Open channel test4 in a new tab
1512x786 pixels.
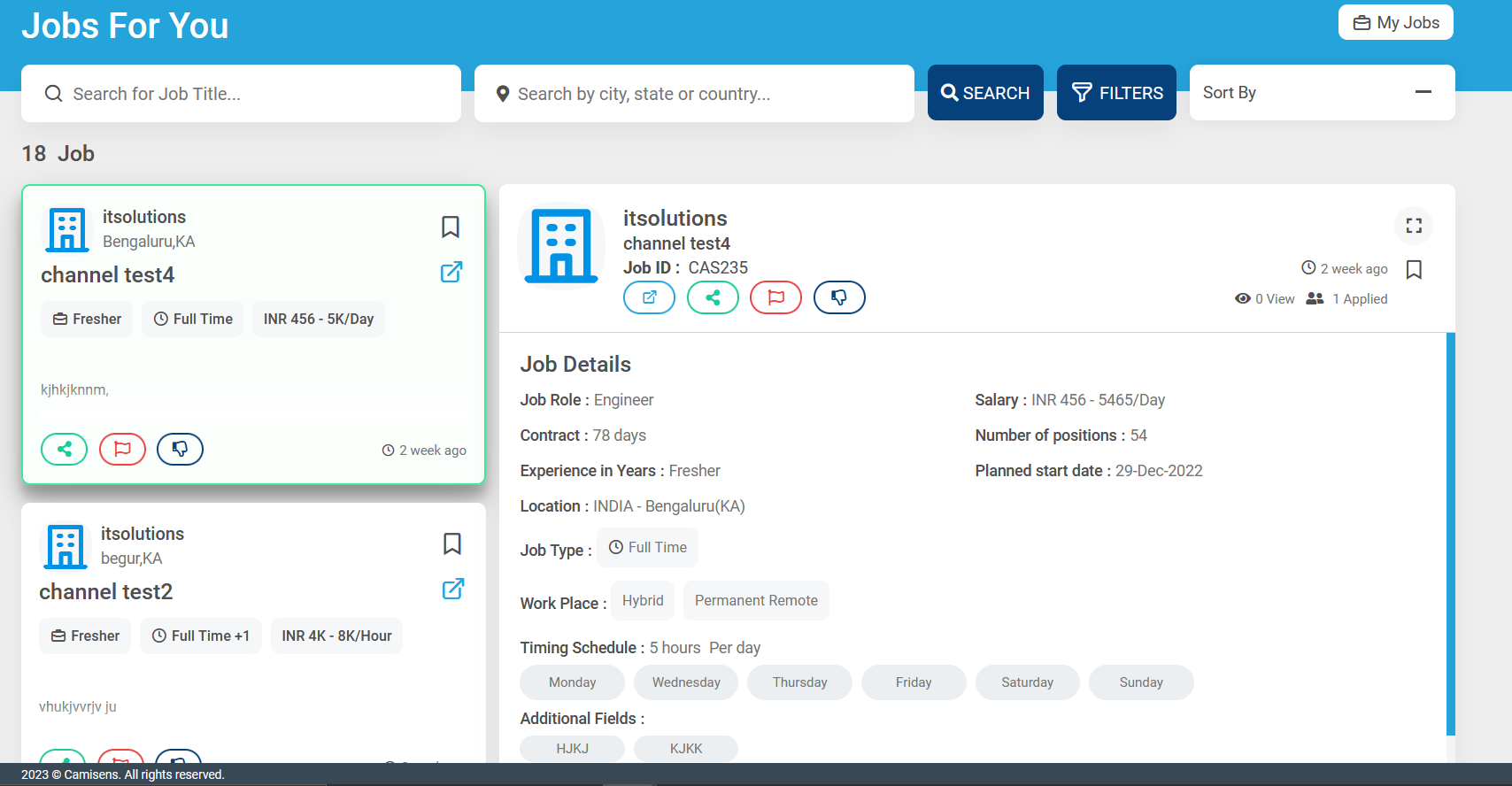pos(451,272)
